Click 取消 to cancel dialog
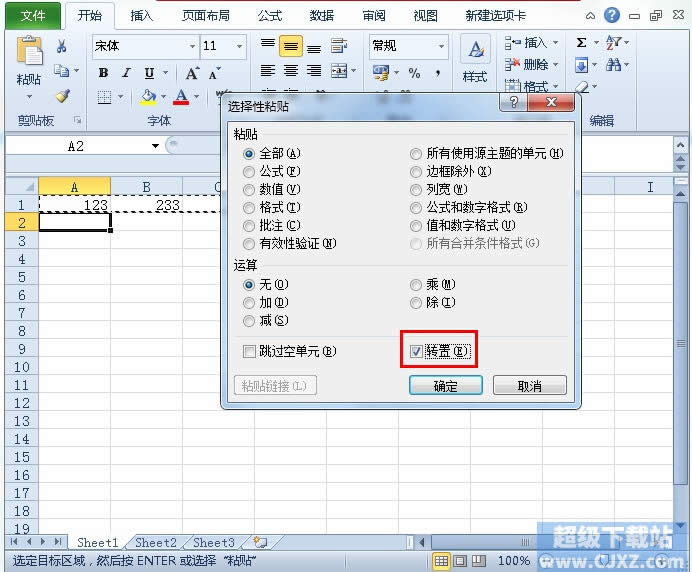Image resolution: width=692 pixels, height=572 pixels. pyautogui.click(x=530, y=386)
